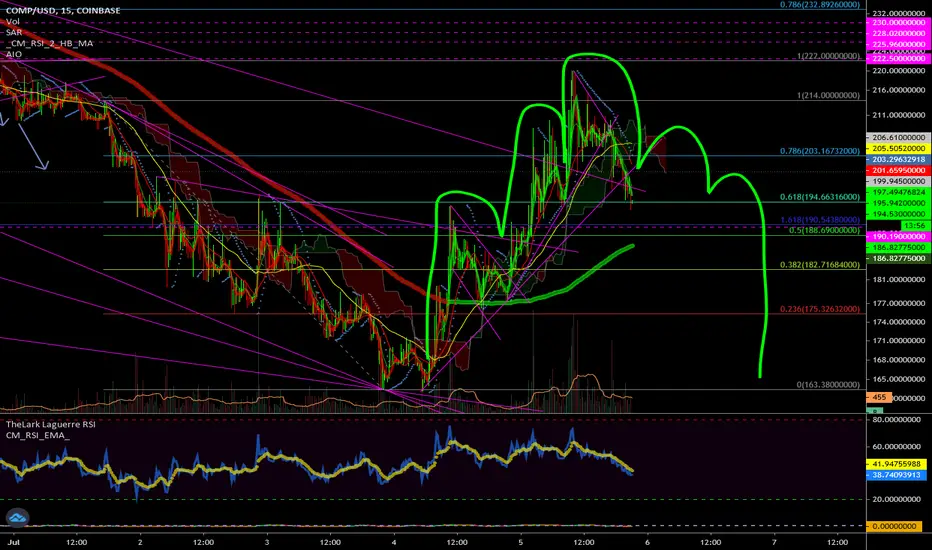Click the 1.618(190.54380000) Fibonacci label
The height and width of the screenshot is (550, 932).
pos(820,220)
